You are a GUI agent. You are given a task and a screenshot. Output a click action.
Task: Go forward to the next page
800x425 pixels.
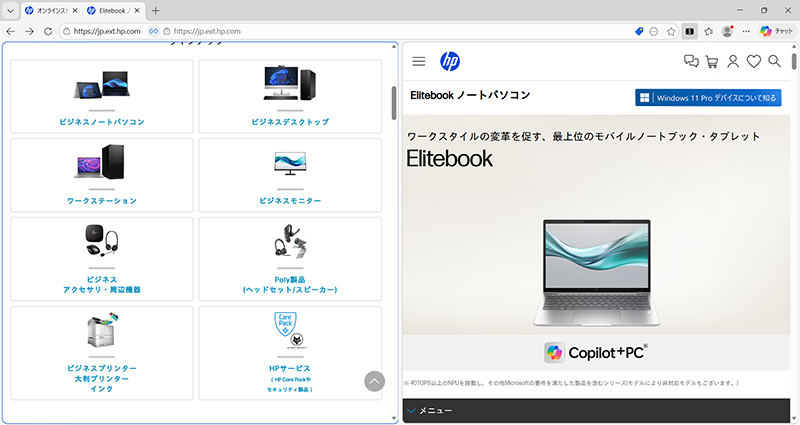(x=30, y=31)
